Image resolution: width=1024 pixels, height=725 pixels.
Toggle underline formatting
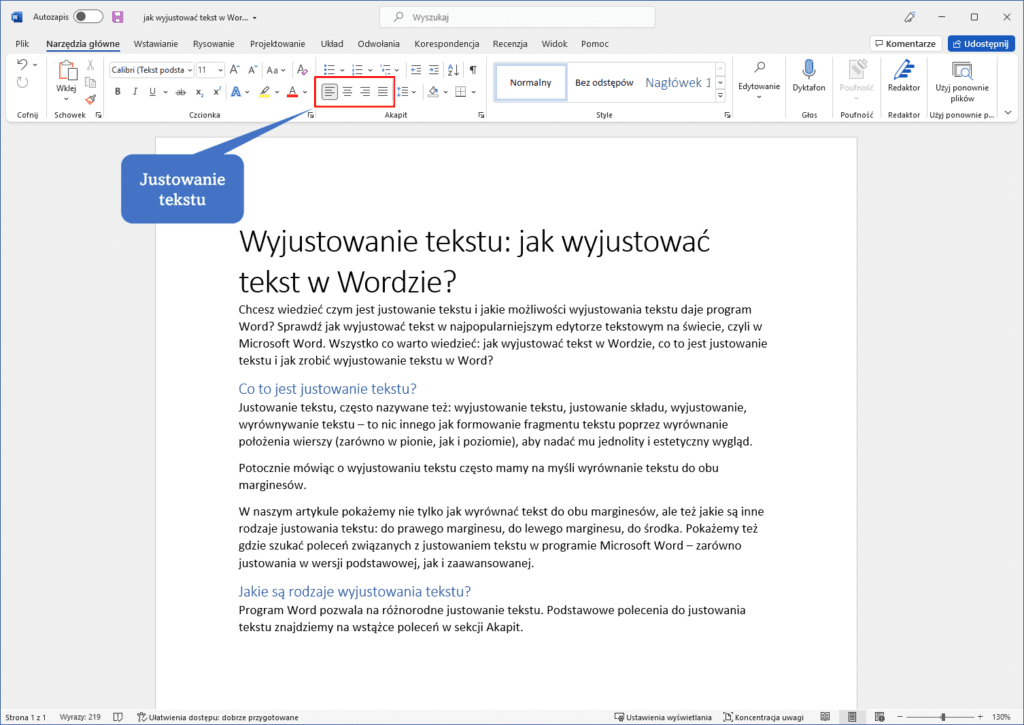point(152,91)
